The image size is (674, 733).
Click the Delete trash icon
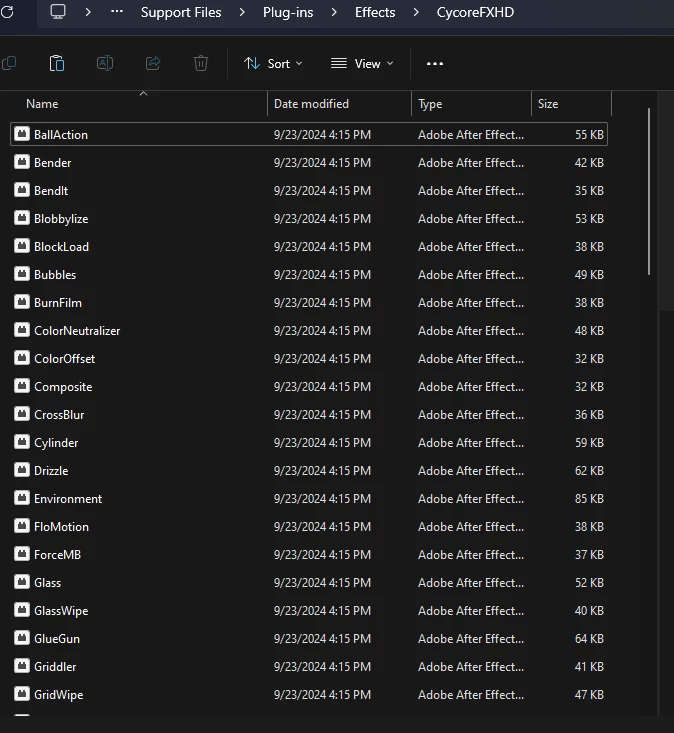click(201, 63)
